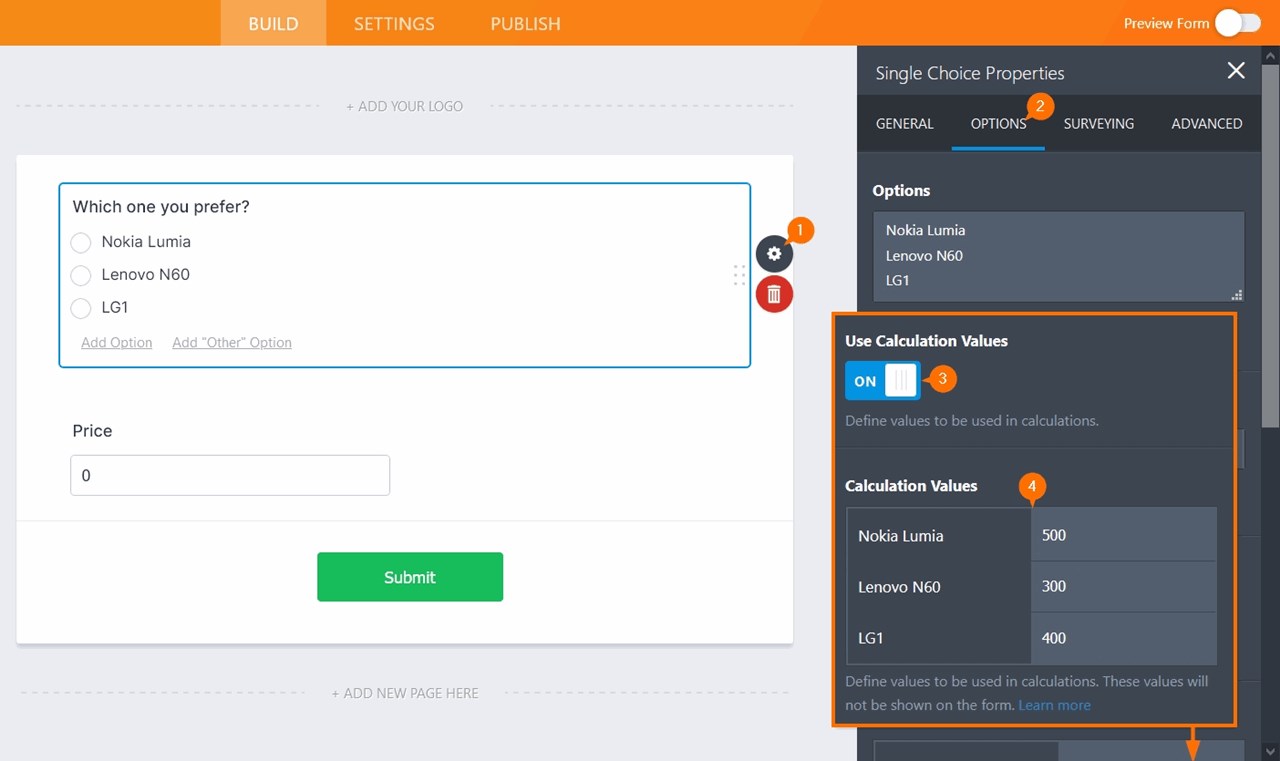Switch off Use Calculation Values toggle

[882, 381]
